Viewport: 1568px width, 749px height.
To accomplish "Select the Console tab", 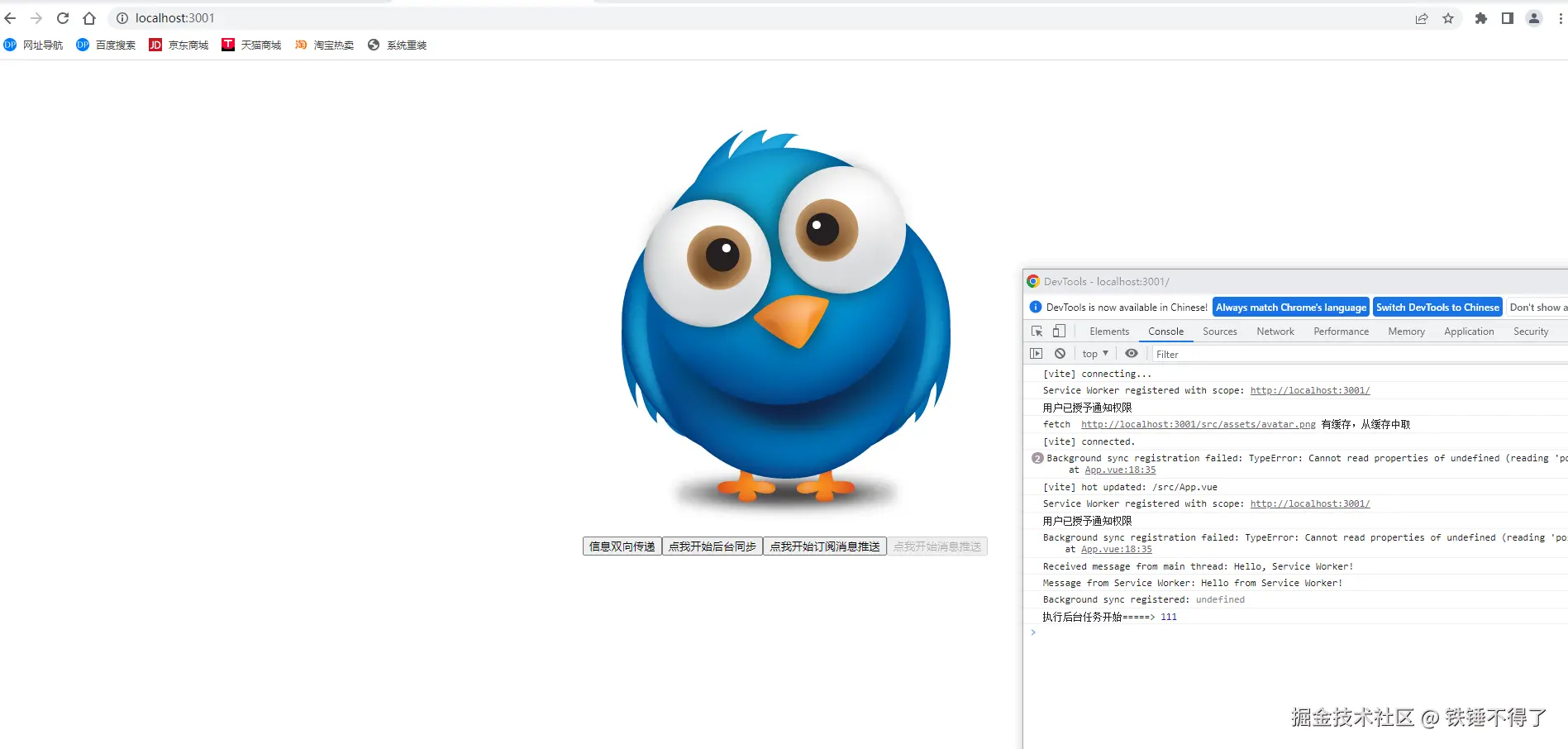I will [1165, 332].
